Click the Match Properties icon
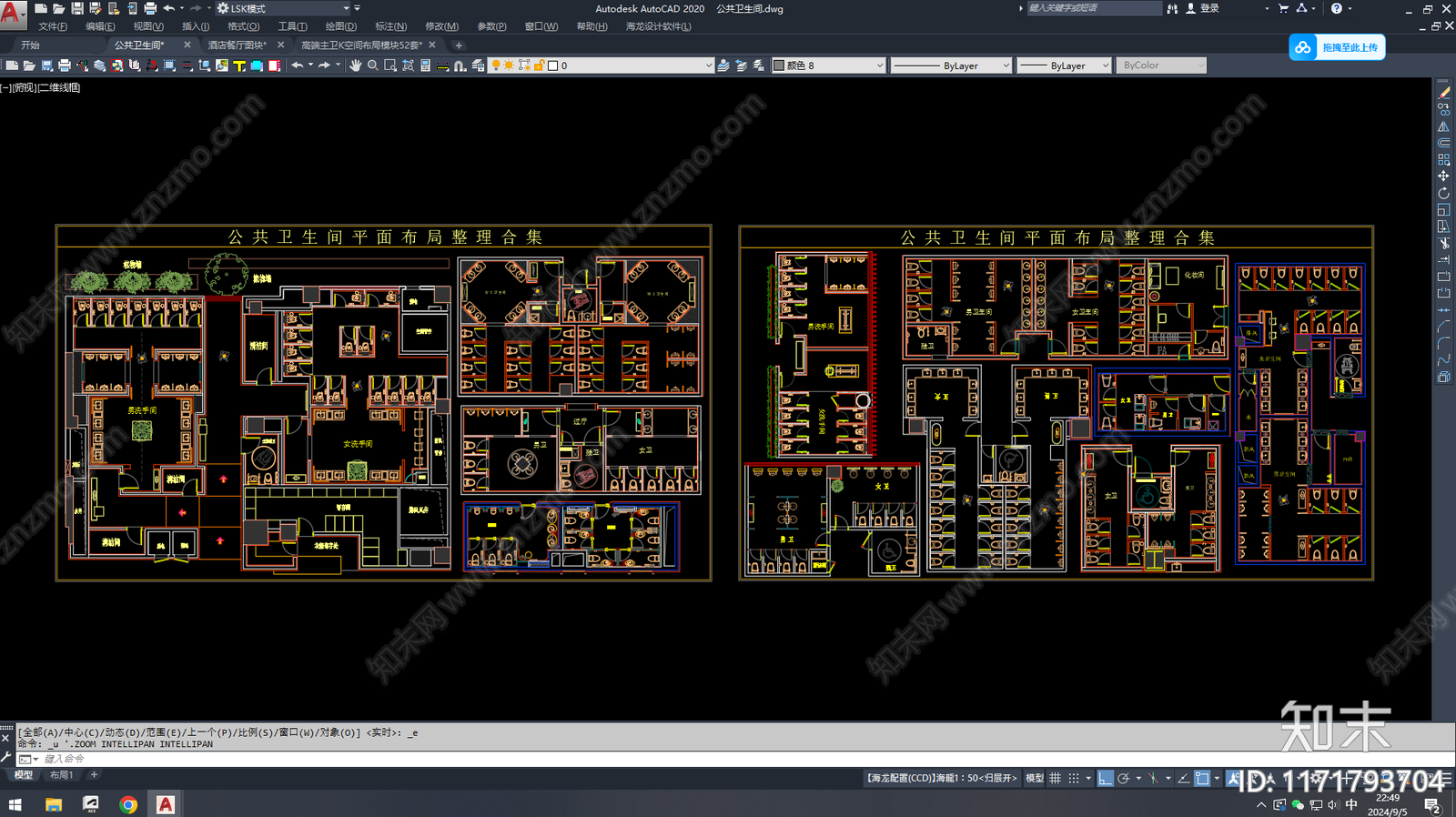Screen dimensions: 1456x817 [x=82, y=66]
